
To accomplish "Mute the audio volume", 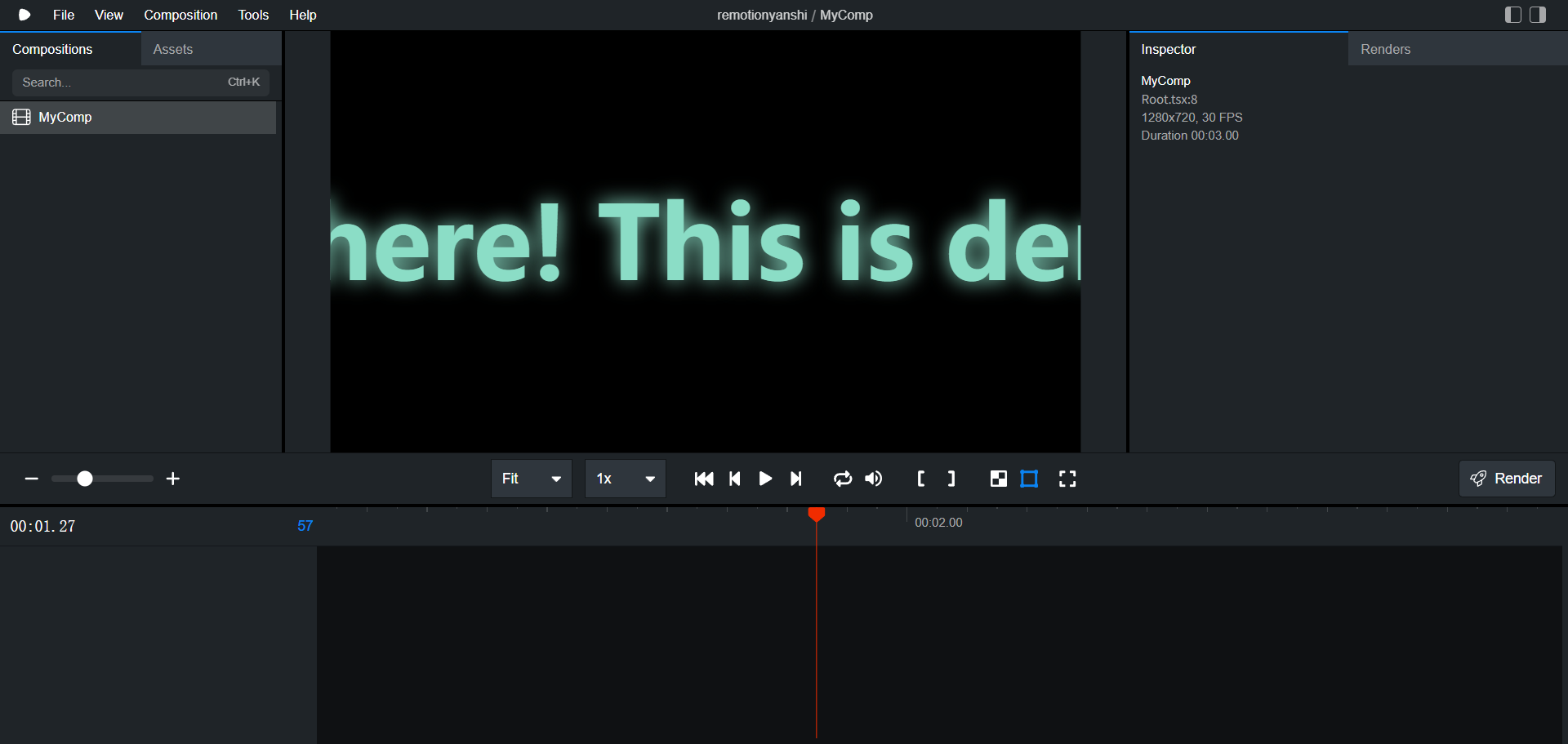I will coord(874,479).
